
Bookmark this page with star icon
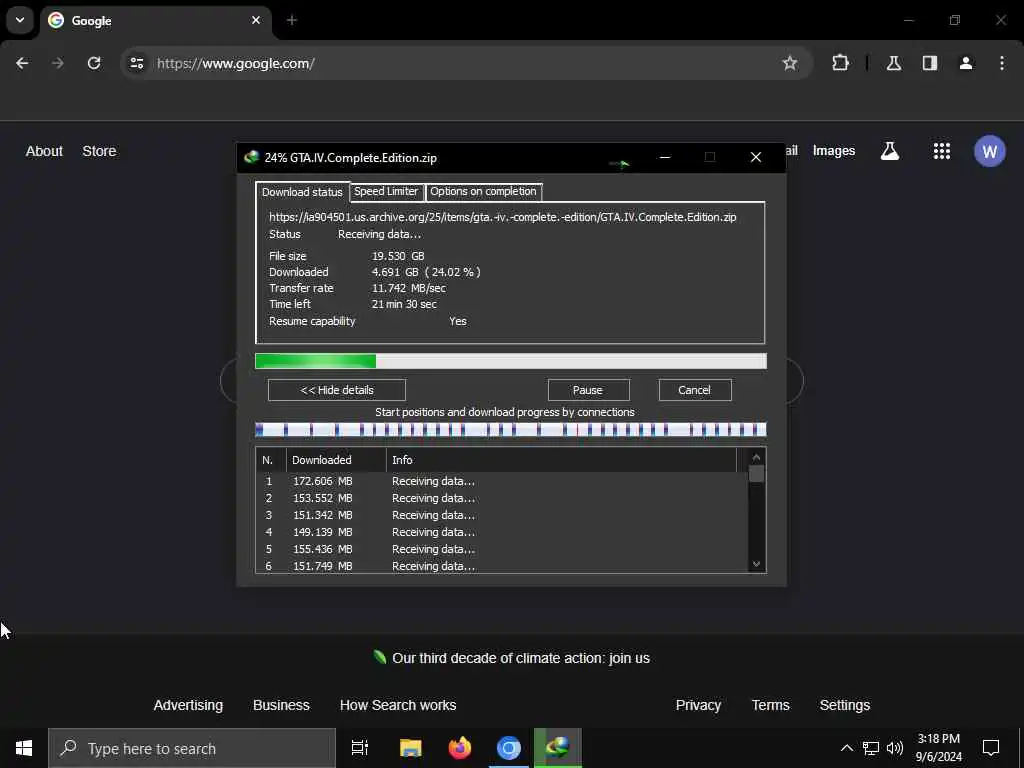(x=790, y=63)
